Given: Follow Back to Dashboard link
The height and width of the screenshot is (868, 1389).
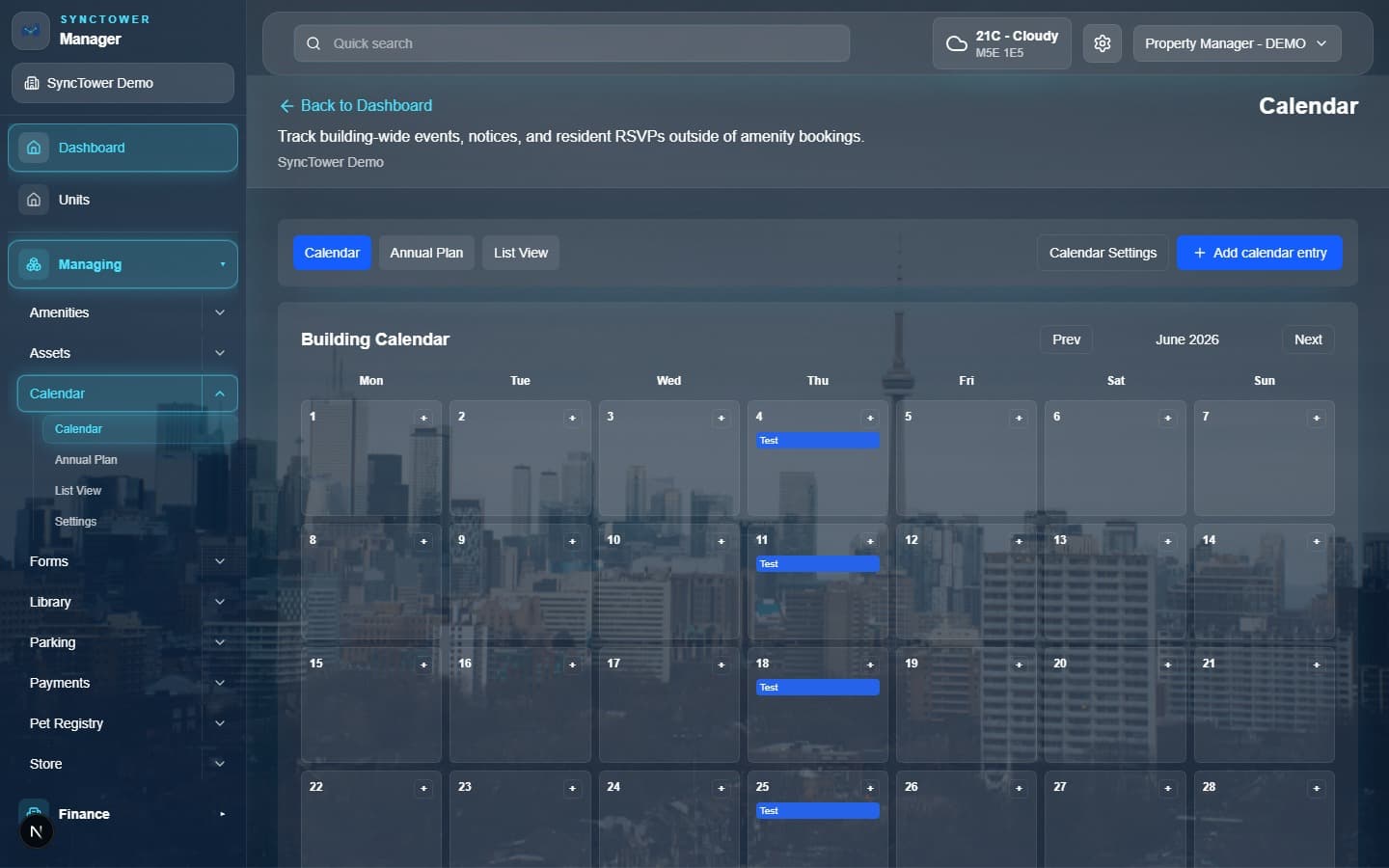Looking at the screenshot, I should [355, 105].
